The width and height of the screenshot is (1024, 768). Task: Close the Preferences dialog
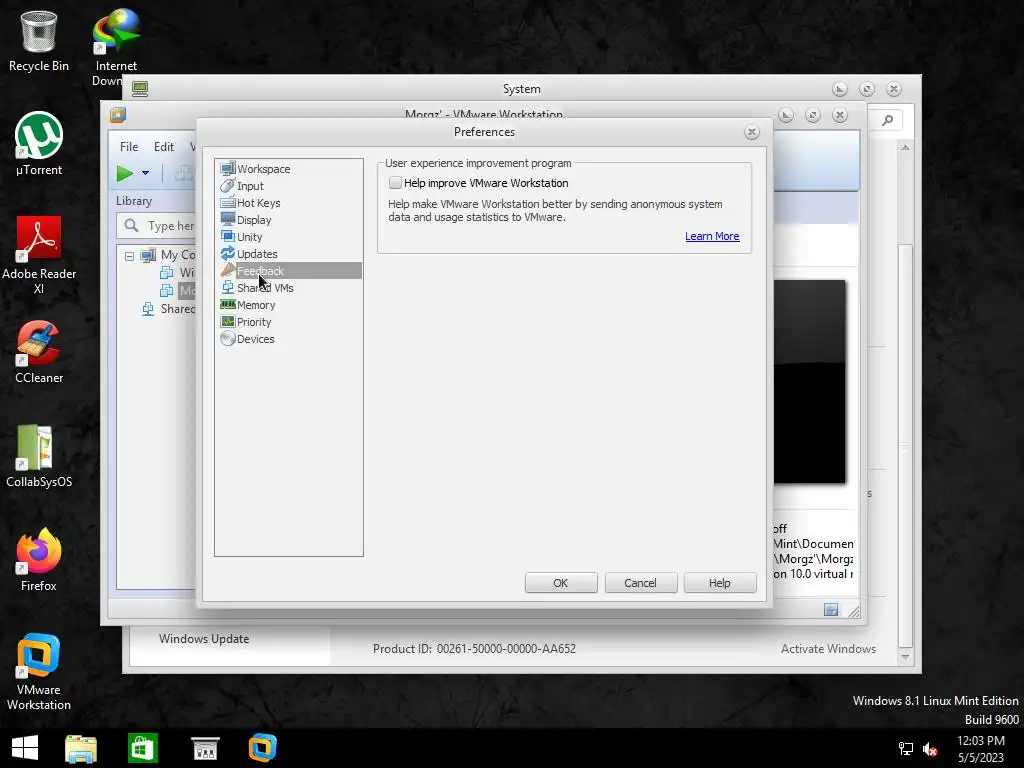752,132
